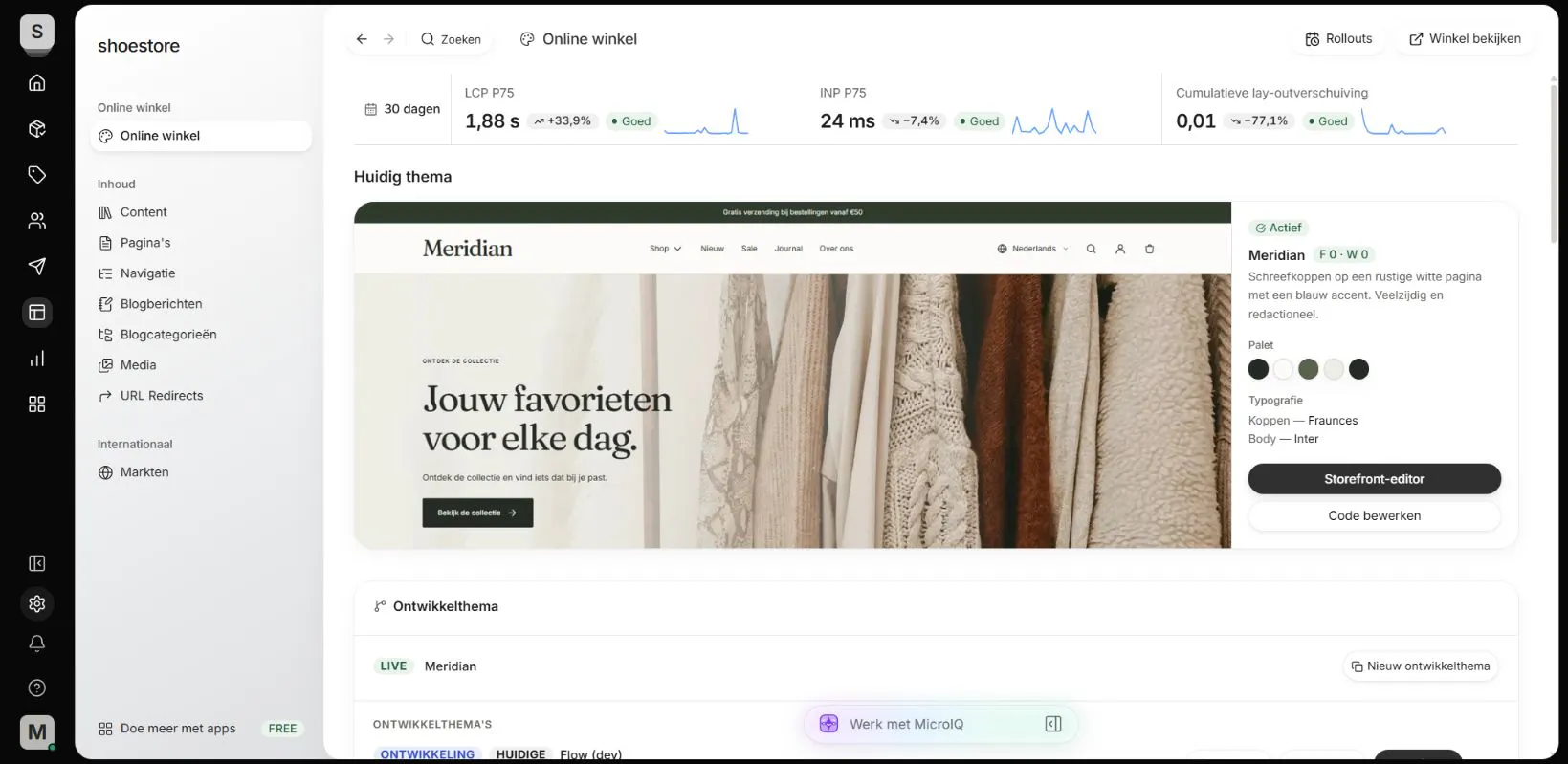Click the Werk met MicroIQ input
This screenshot has height=764, width=1568.
pyautogui.click(x=940, y=724)
